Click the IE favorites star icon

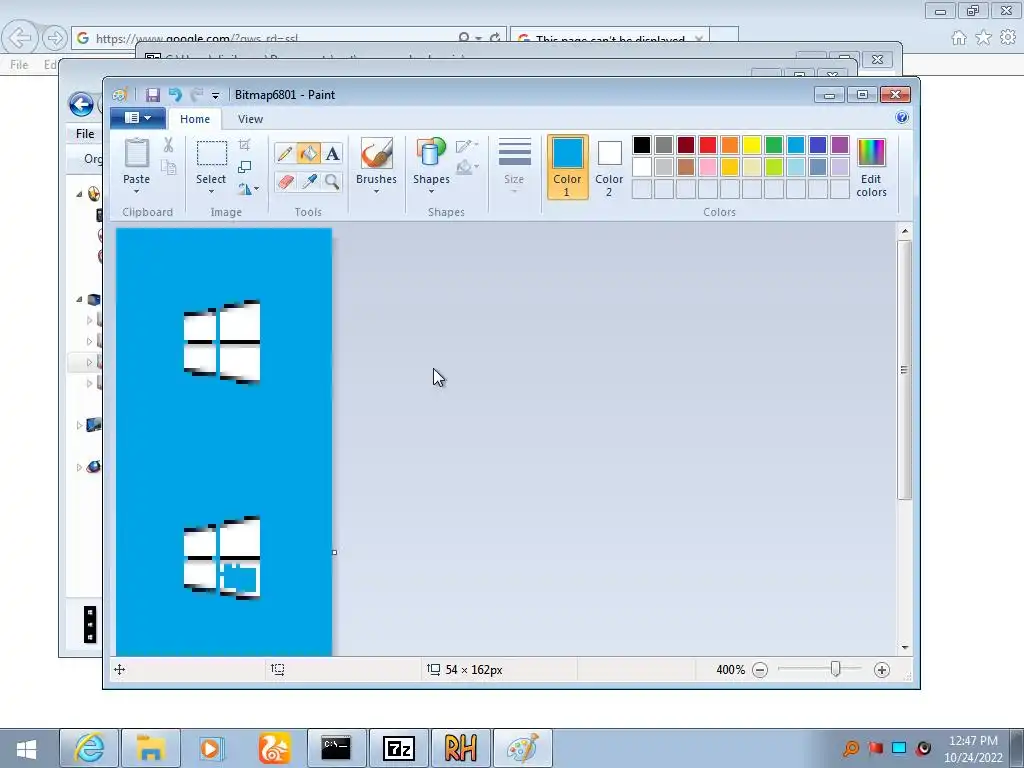[x=983, y=38]
